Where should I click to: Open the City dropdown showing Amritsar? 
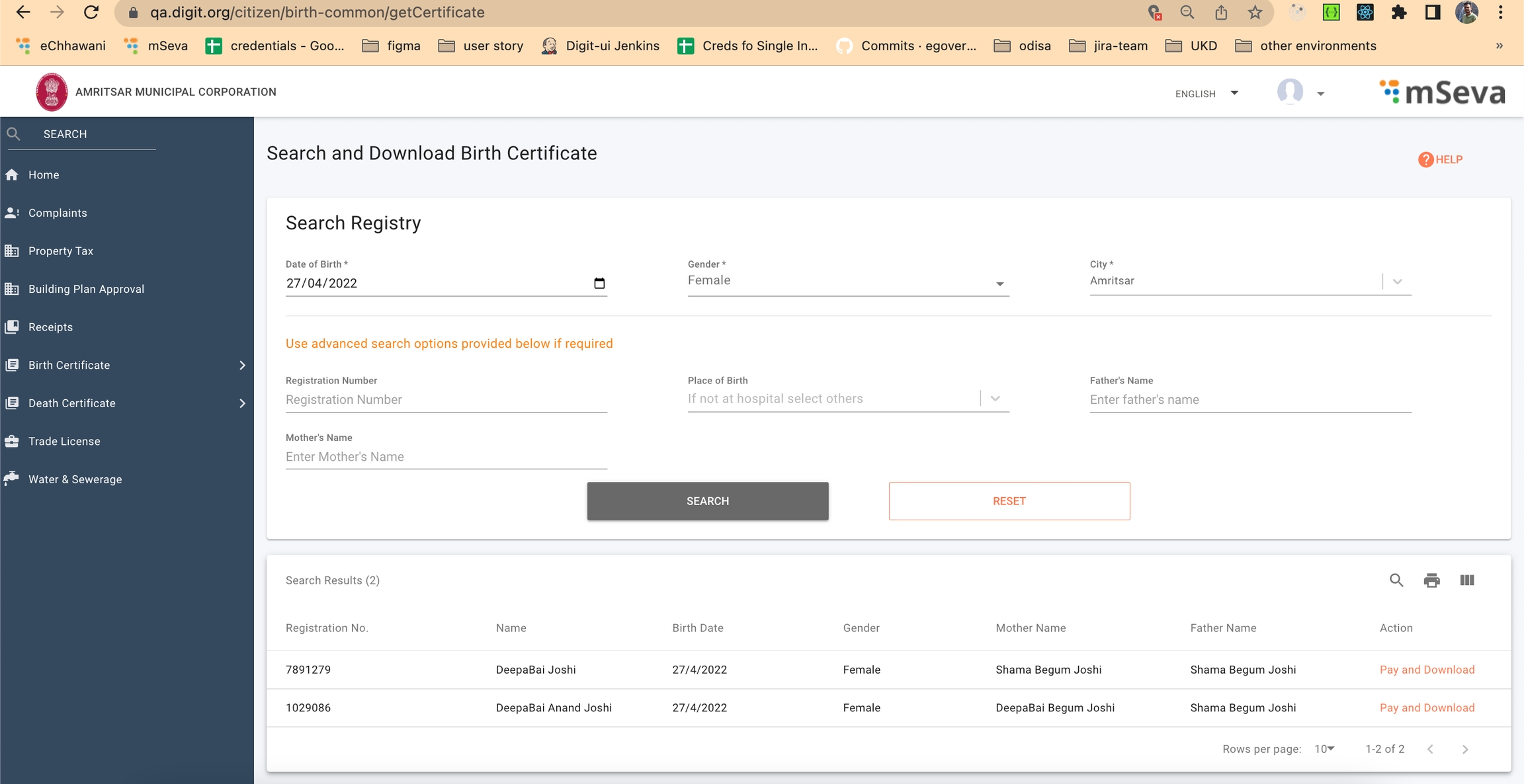[x=1396, y=282]
